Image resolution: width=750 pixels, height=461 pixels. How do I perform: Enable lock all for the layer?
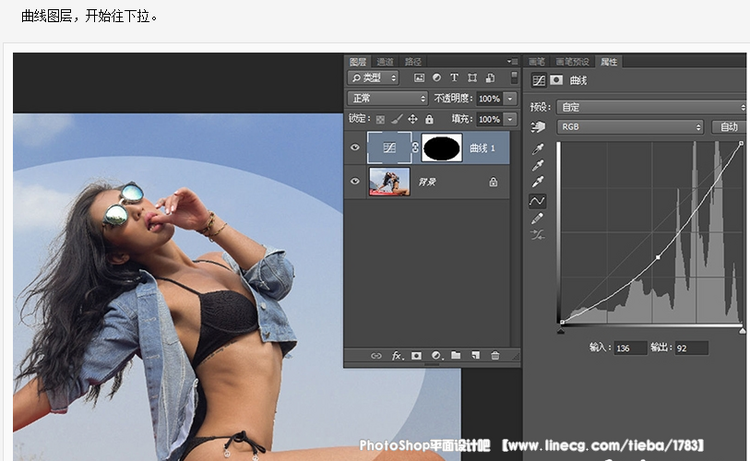pos(429,119)
